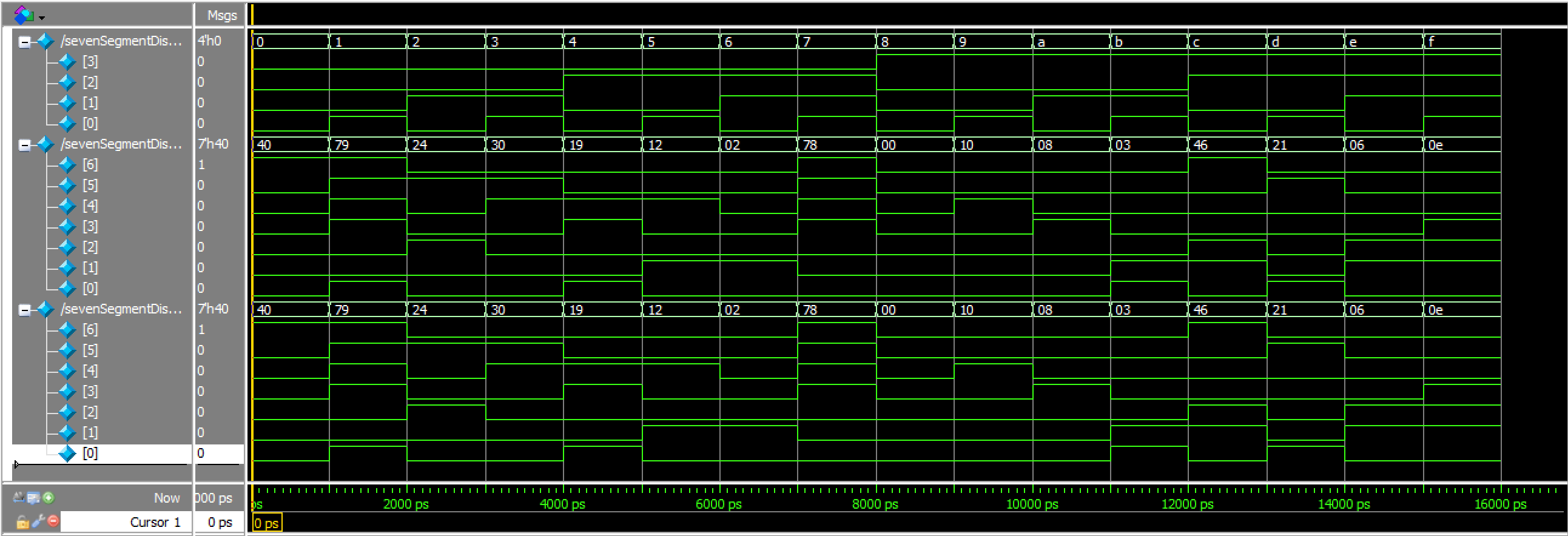Click green plus icon to insert cursor
This screenshot has width=1568, height=536.
click(x=49, y=498)
